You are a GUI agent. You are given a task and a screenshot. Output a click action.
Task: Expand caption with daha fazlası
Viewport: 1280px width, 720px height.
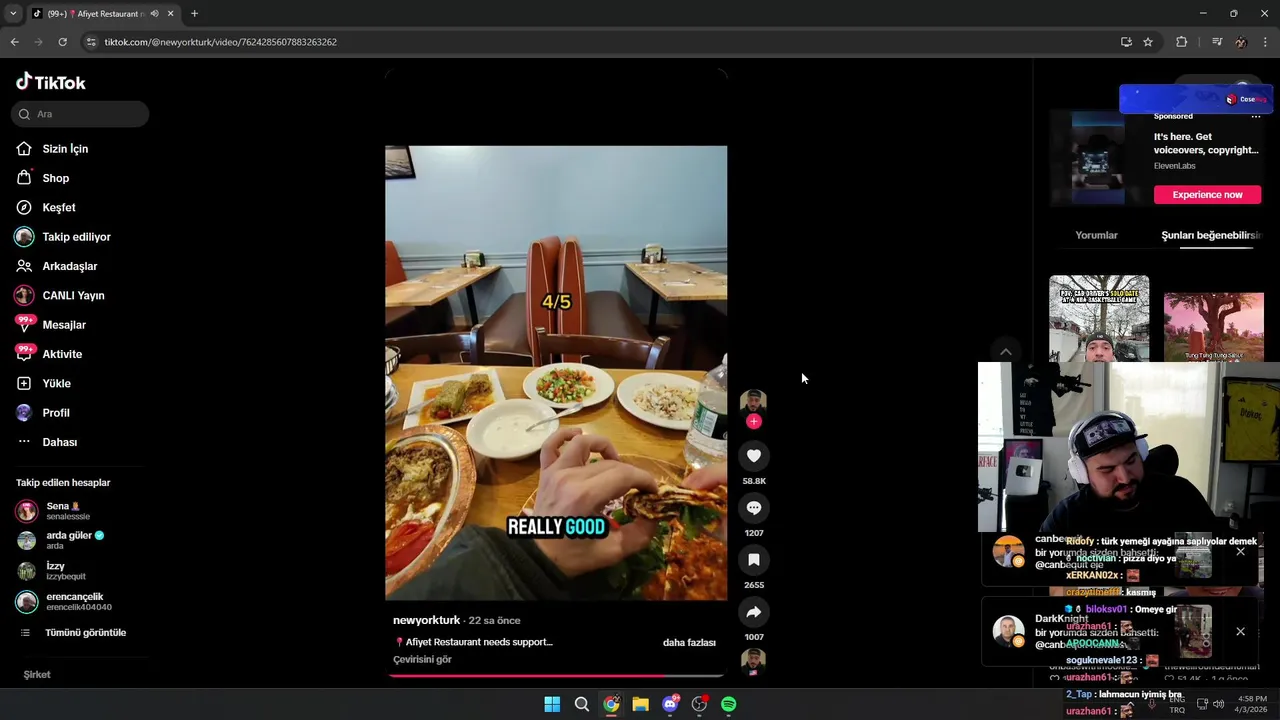click(x=689, y=642)
